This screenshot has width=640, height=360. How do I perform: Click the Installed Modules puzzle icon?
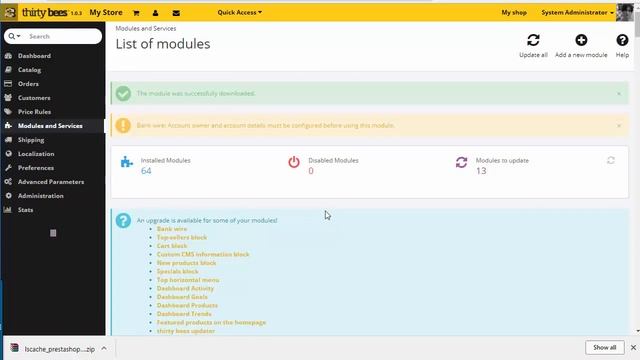[127, 162]
